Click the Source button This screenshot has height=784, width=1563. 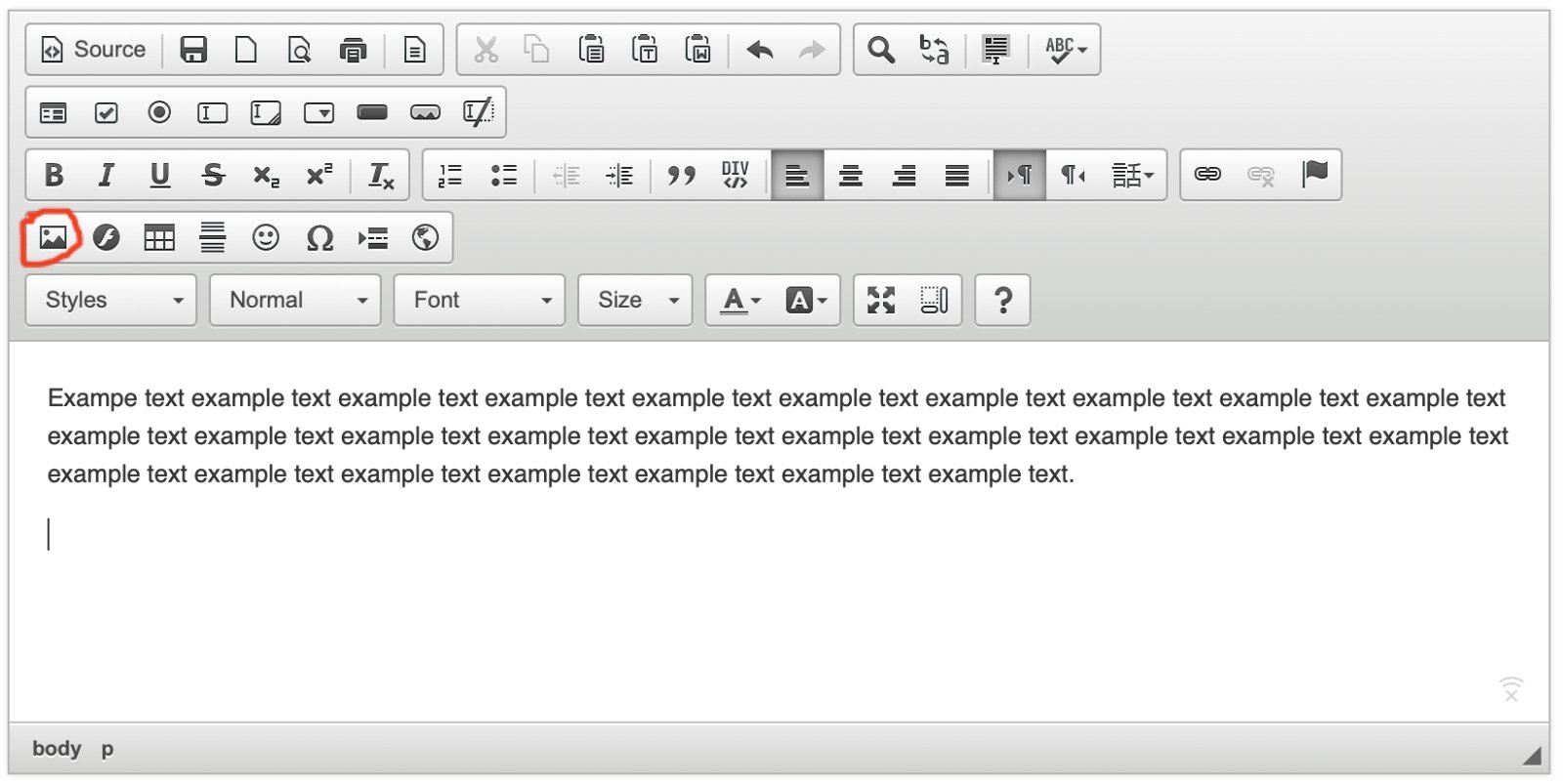94,50
